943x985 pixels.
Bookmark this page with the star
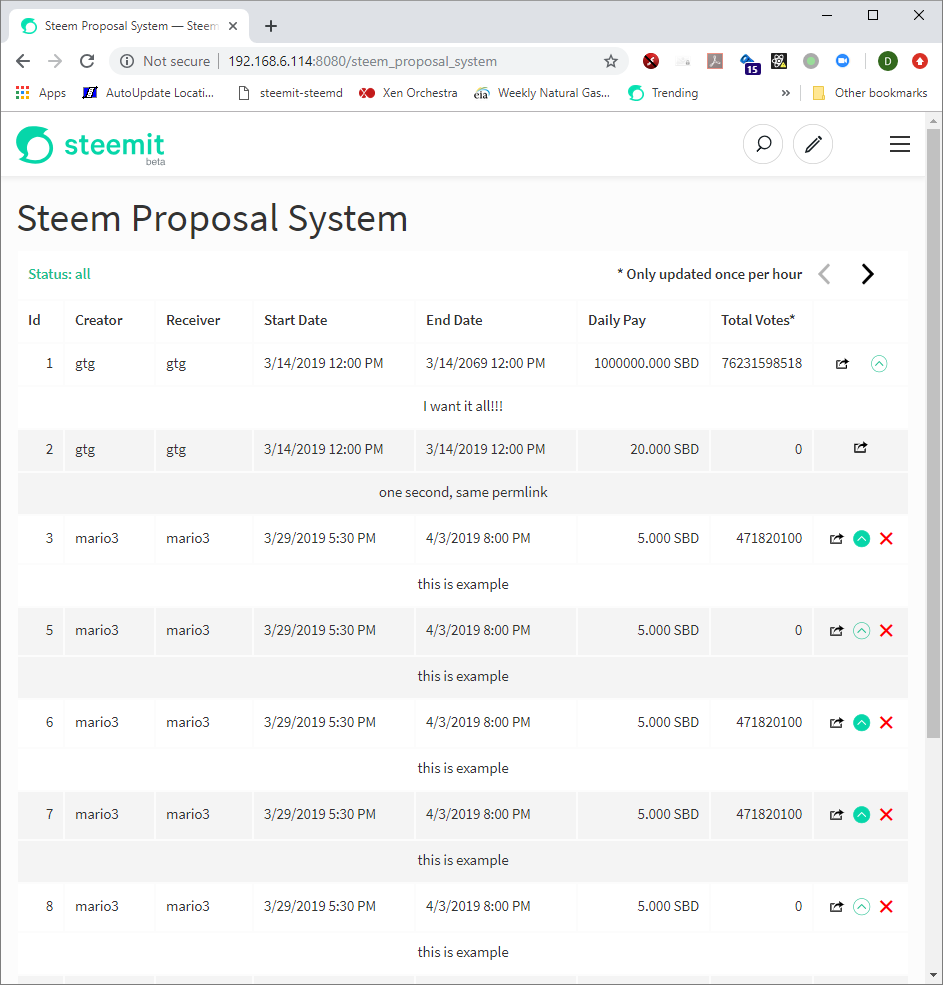click(611, 61)
